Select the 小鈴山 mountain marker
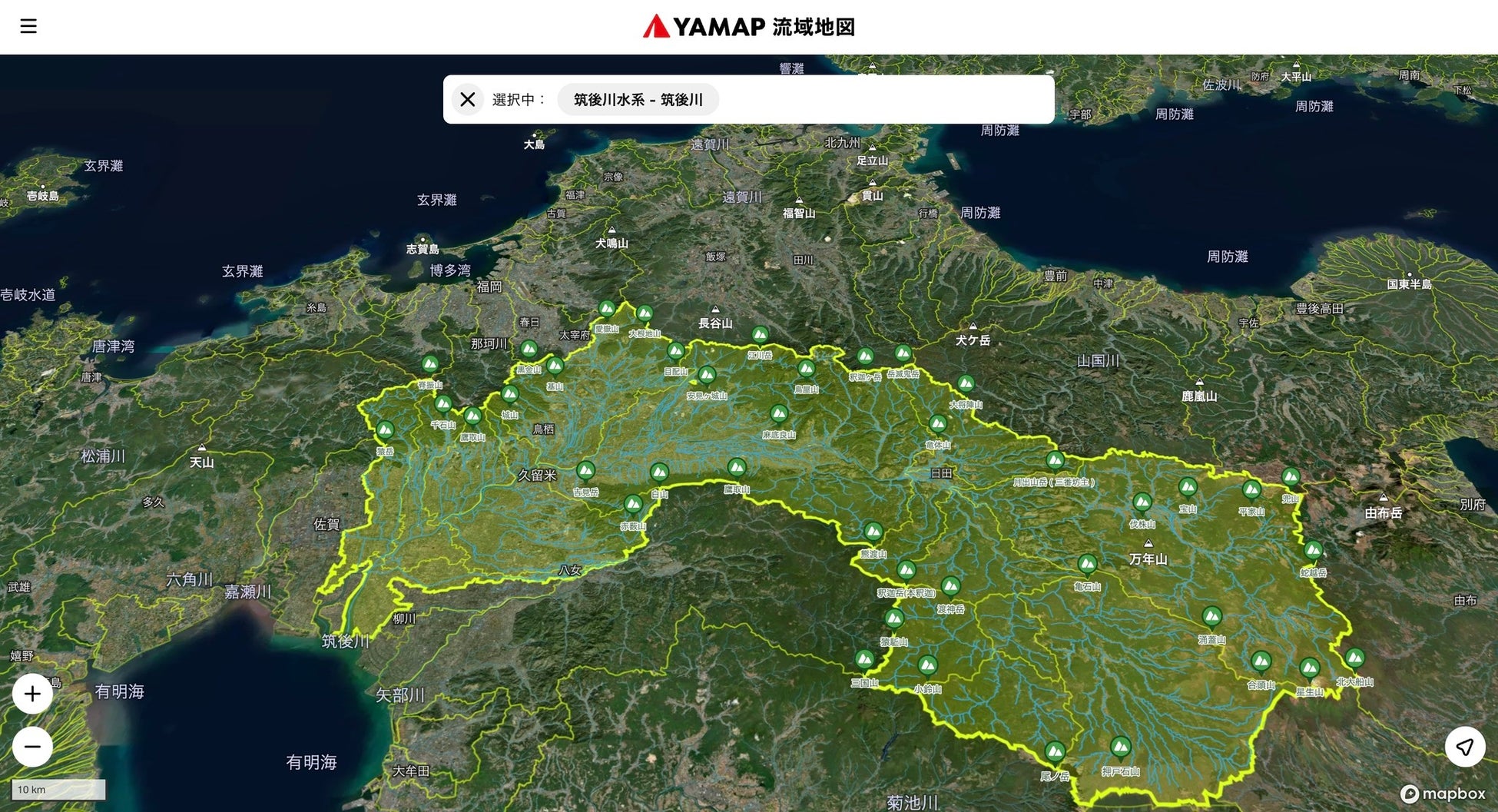 click(x=928, y=666)
